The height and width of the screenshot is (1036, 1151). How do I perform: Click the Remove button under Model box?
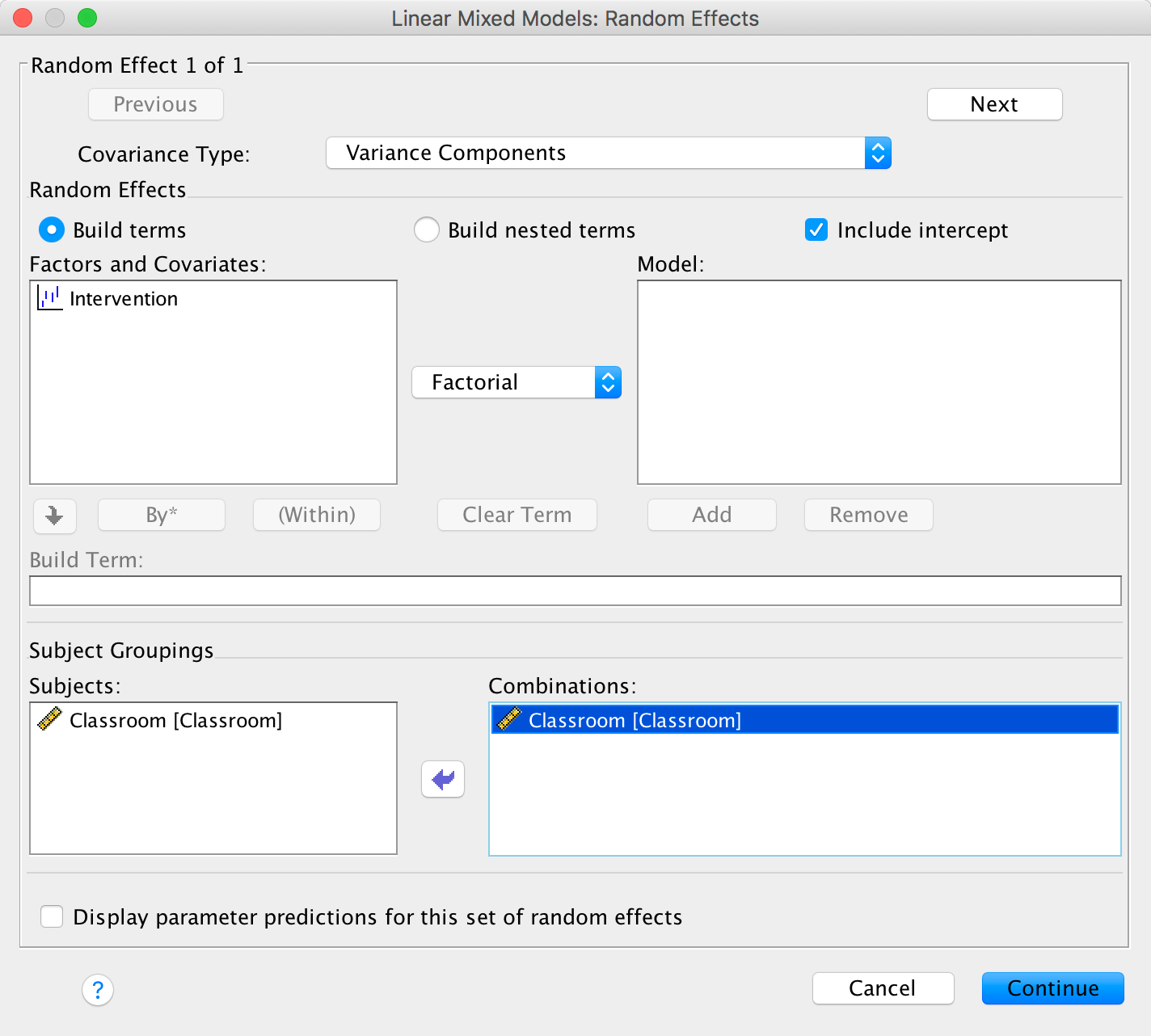click(868, 515)
